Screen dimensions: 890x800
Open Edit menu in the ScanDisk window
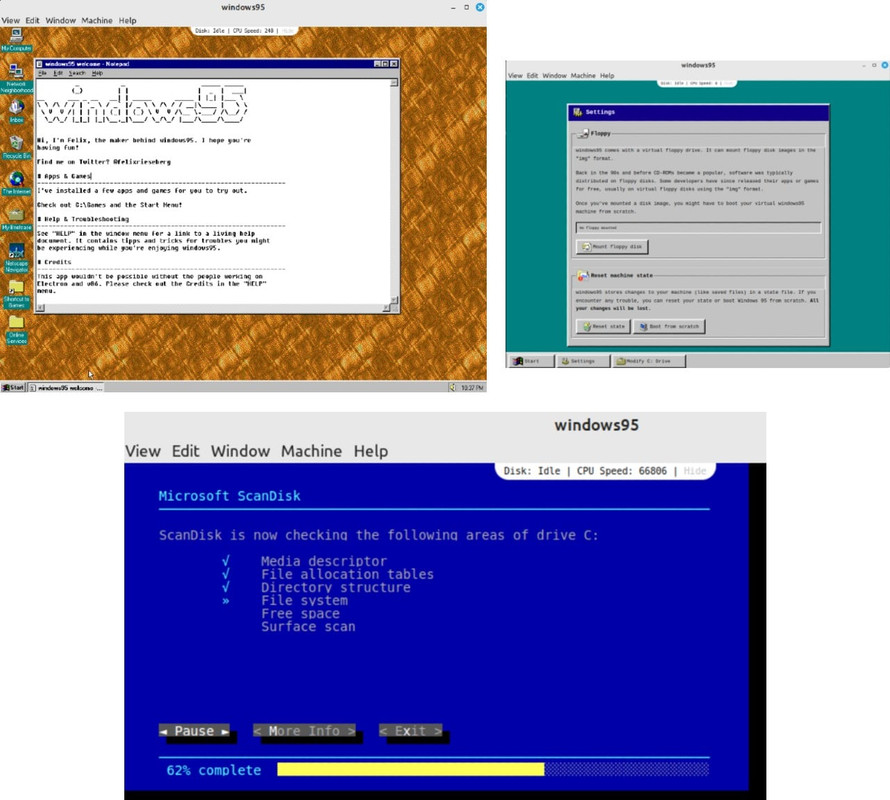click(x=186, y=451)
